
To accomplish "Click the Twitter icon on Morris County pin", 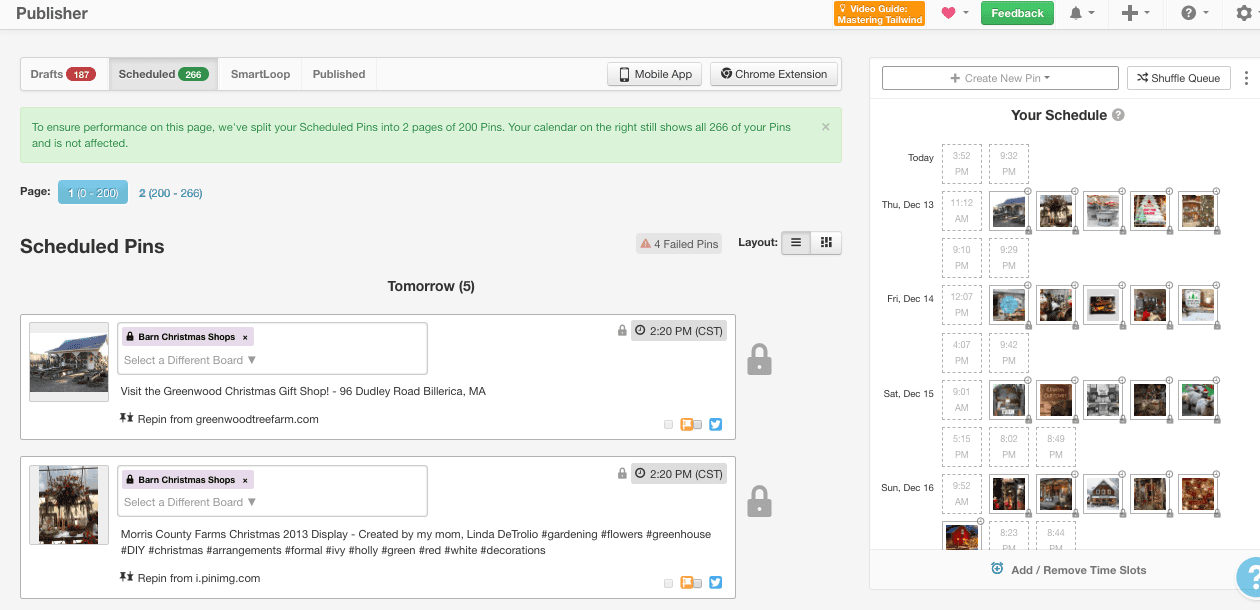I will 715,582.
